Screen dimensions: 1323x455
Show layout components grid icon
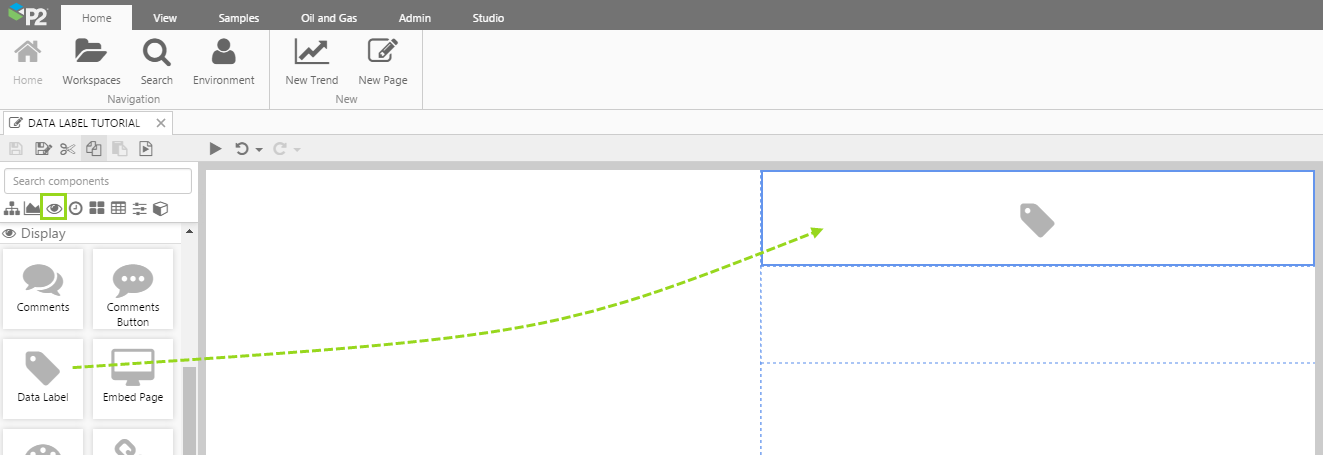[97, 208]
